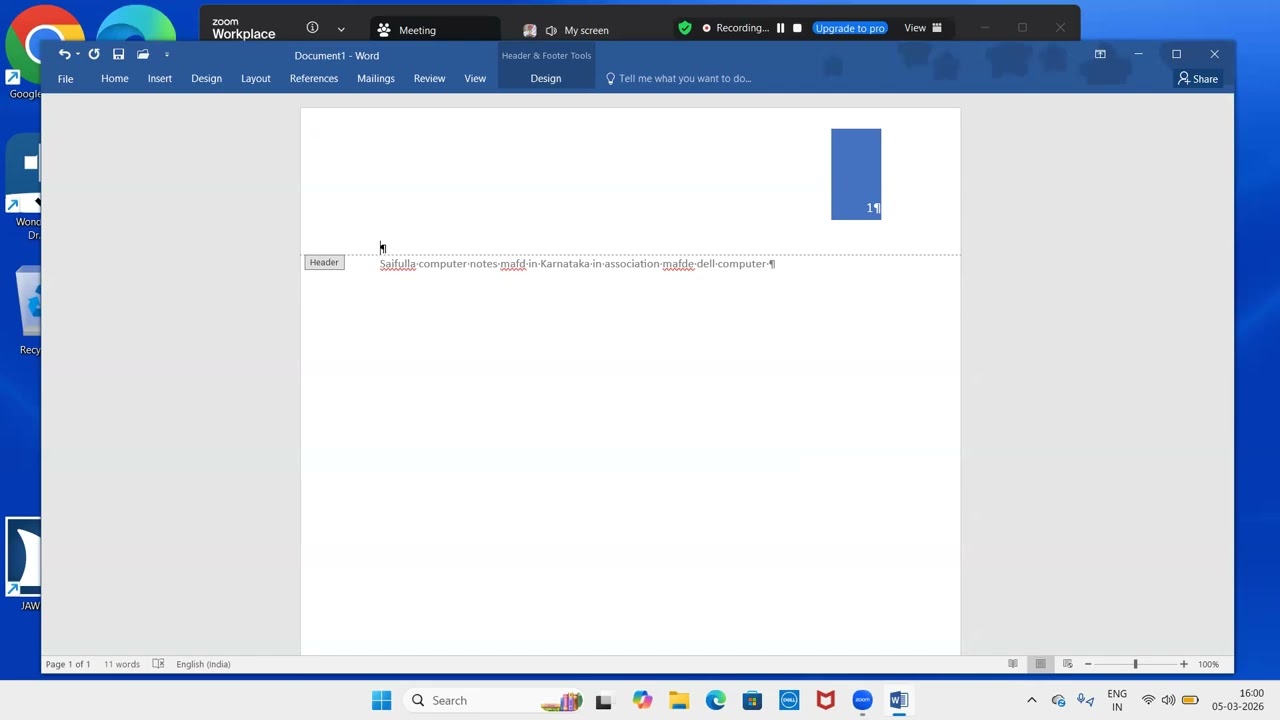Click the info icon in Zoom Workplace bar
This screenshot has height=720, width=1280.
coord(312,28)
